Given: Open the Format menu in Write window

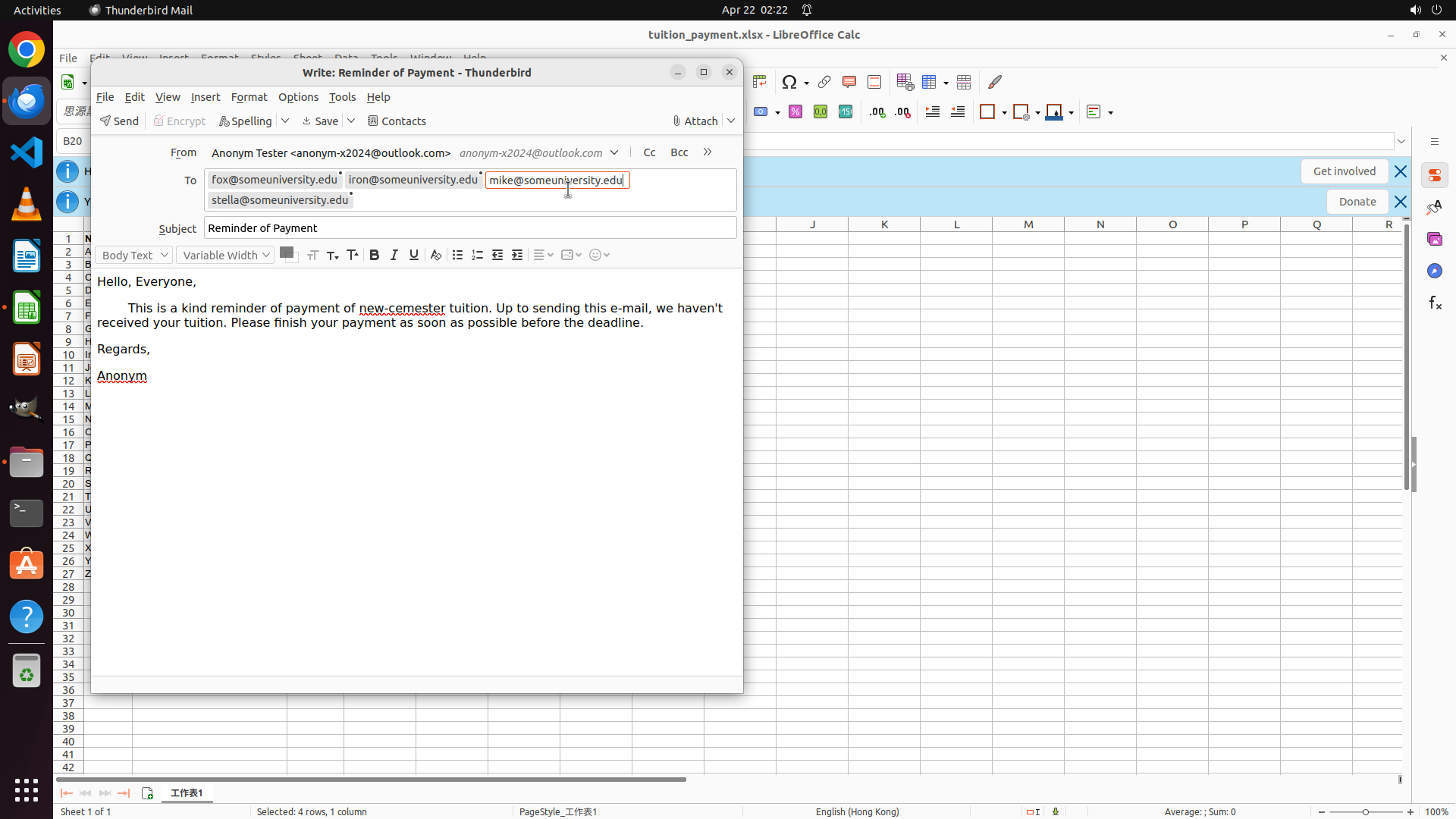Looking at the screenshot, I should point(249,97).
